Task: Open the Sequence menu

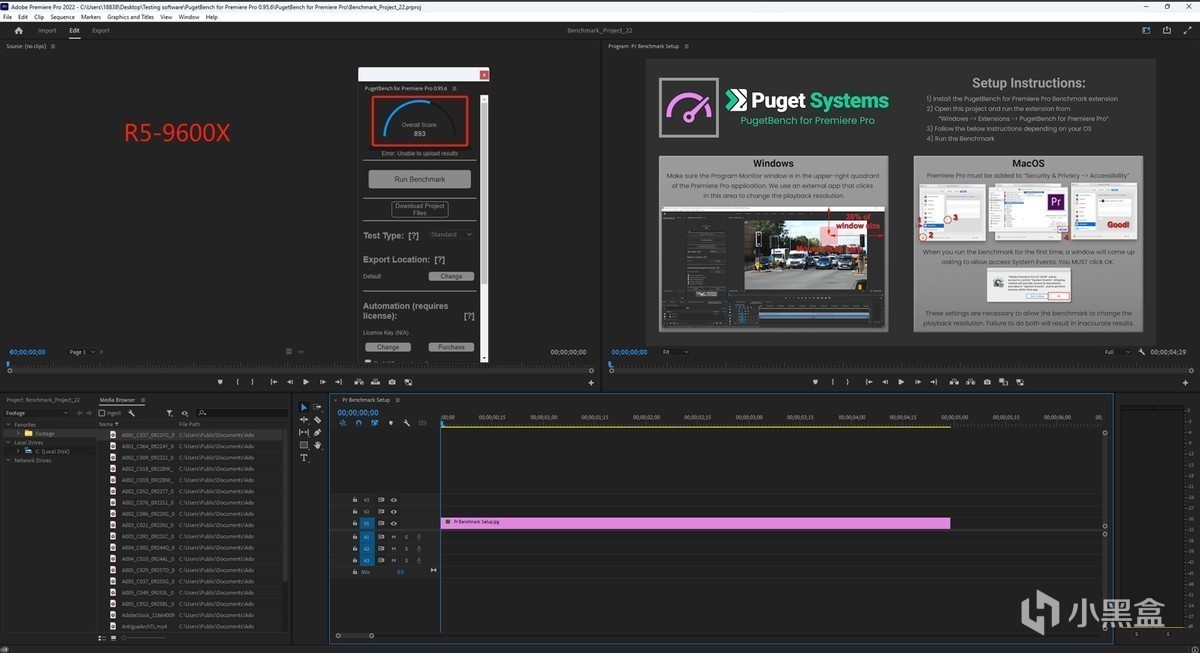Action: click(x=62, y=17)
